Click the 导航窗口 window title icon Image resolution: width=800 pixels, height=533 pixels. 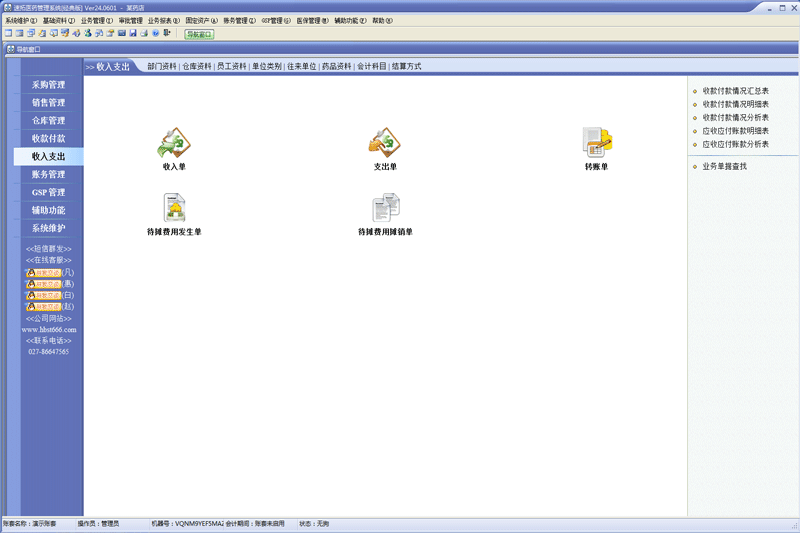[10, 49]
